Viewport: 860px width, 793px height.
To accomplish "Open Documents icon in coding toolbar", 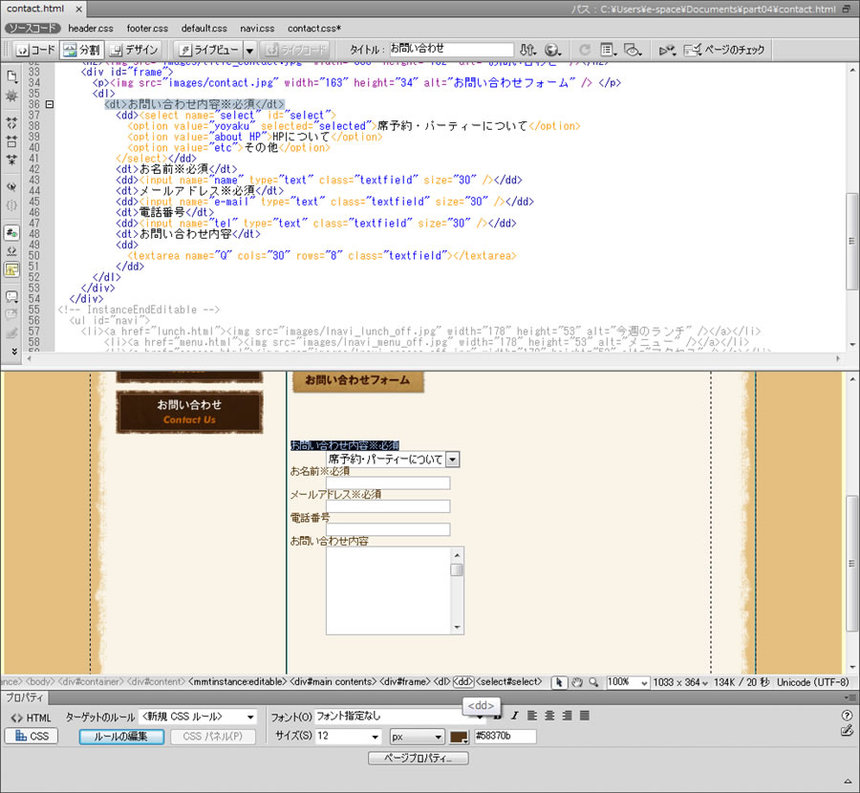I will pos(11,75).
